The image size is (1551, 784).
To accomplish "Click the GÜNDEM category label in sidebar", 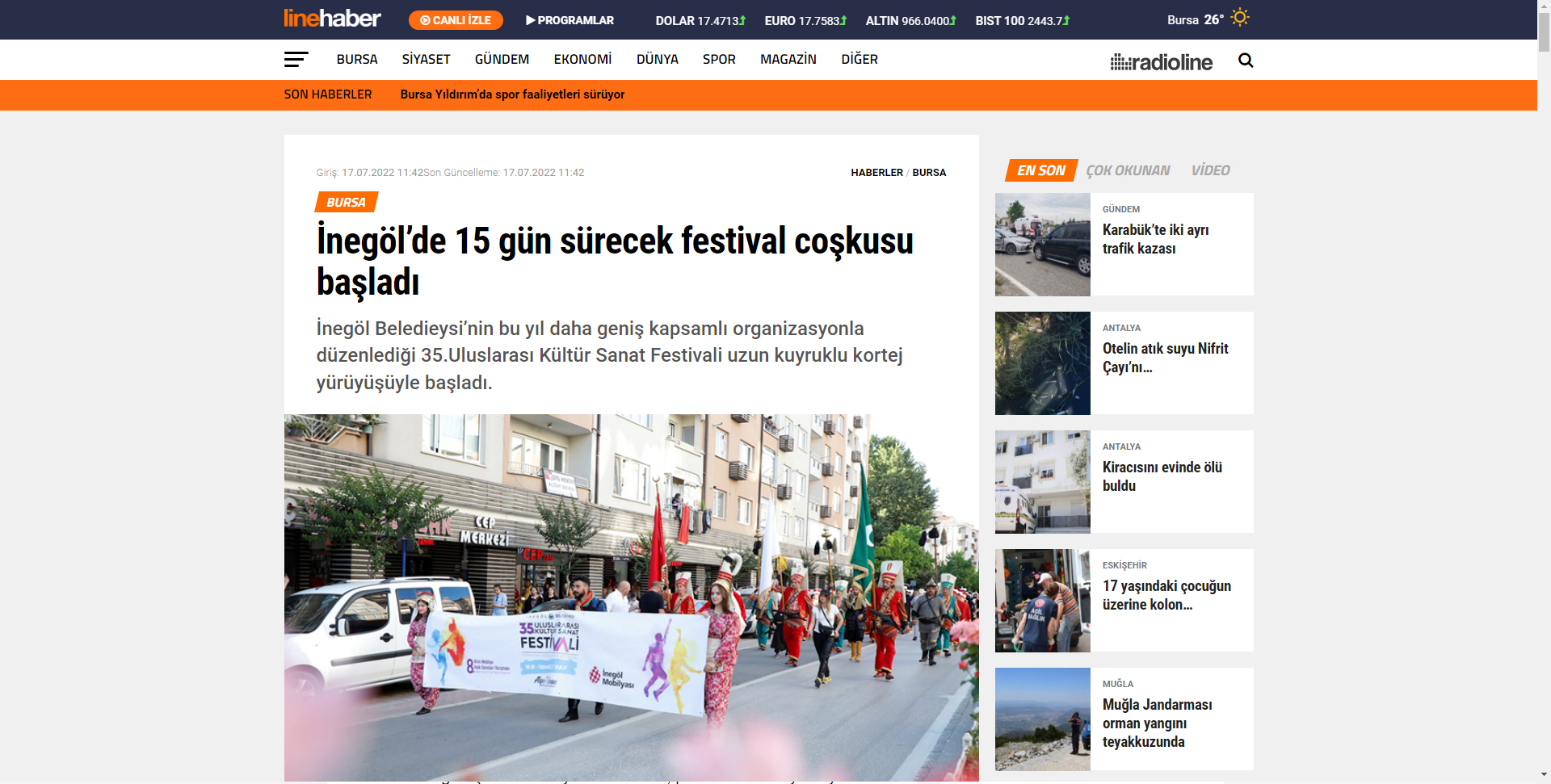I will [x=1120, y=209].
